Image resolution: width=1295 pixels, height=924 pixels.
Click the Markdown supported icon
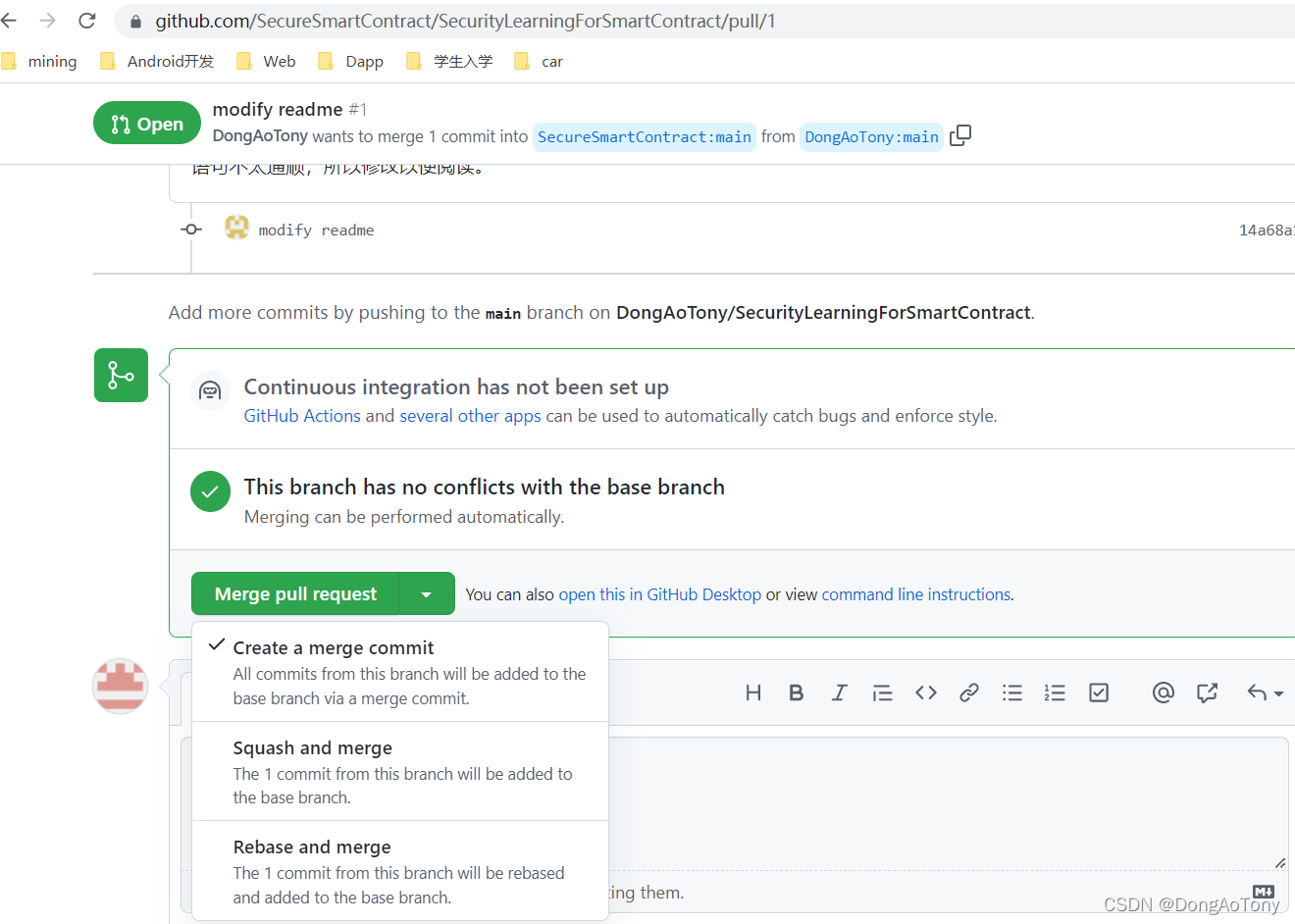pyautogui.click(x=1264, y=891)
